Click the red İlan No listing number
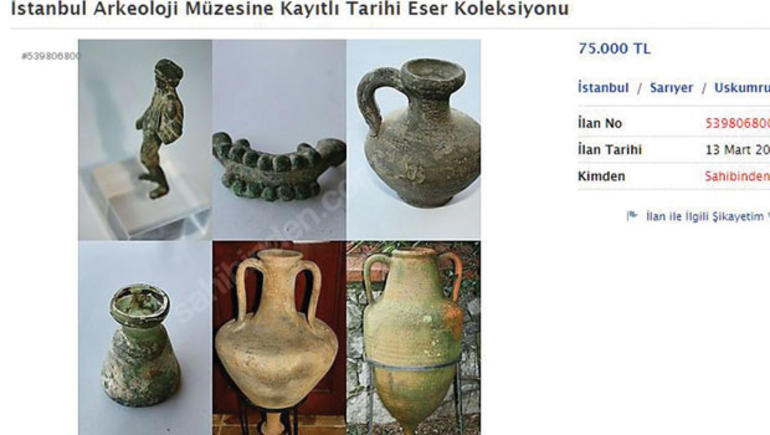770x435 pixels. point(738,123)
